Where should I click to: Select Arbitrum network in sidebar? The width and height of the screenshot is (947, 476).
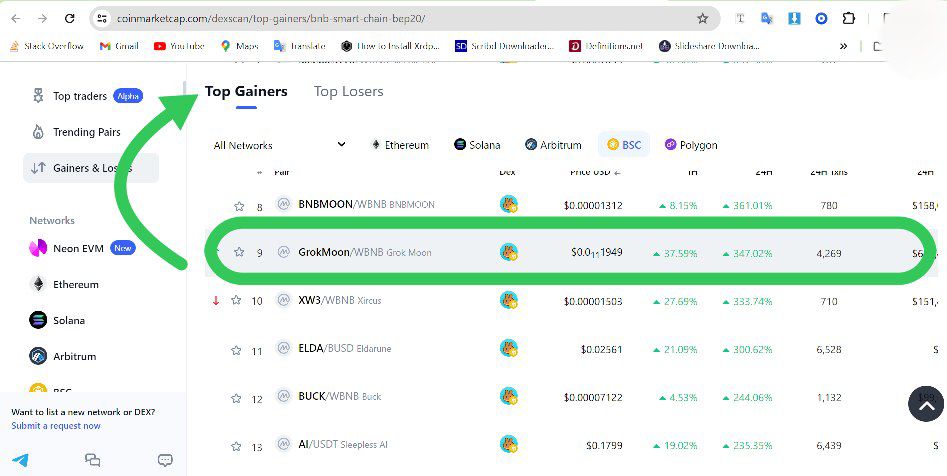coord(63,356)
